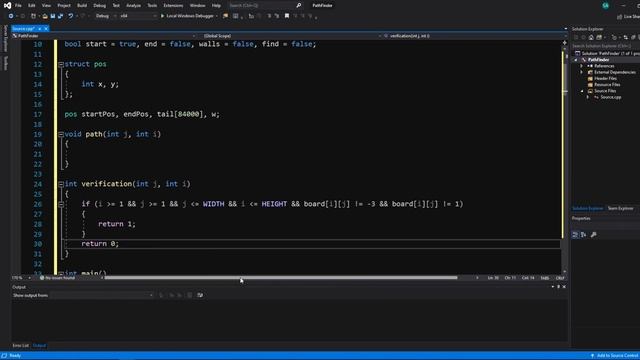Image resolution: width=640 pixels, height=360 pixels.
Task: Click the Add to Source Control button
Action: tap(615, 356)
